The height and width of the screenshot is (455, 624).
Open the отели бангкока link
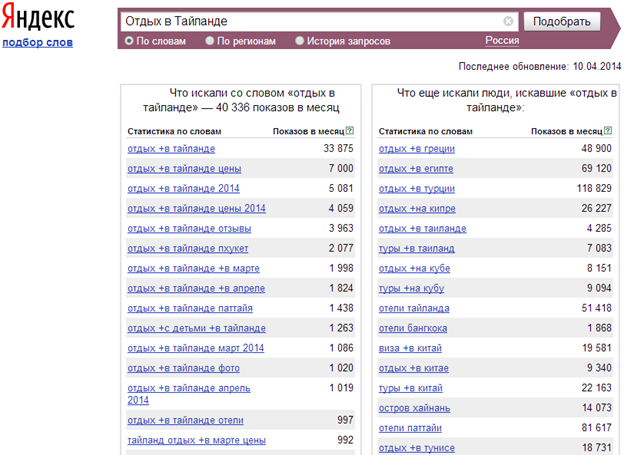(x=413, y=328)
